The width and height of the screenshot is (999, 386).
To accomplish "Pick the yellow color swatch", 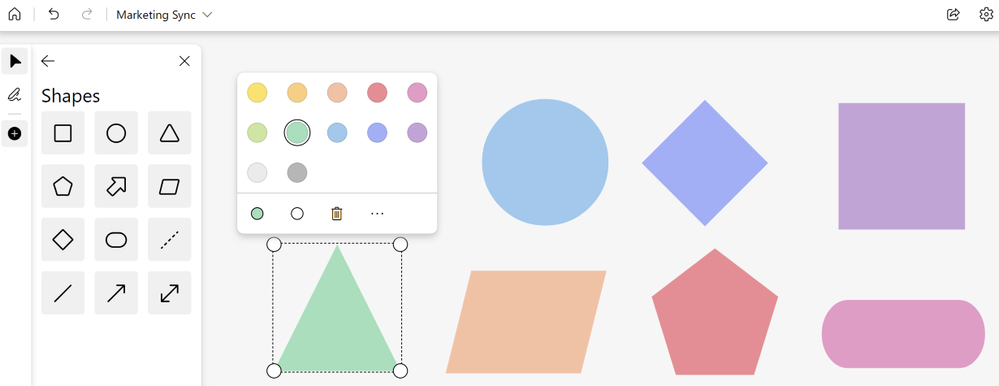I will 257,93.
